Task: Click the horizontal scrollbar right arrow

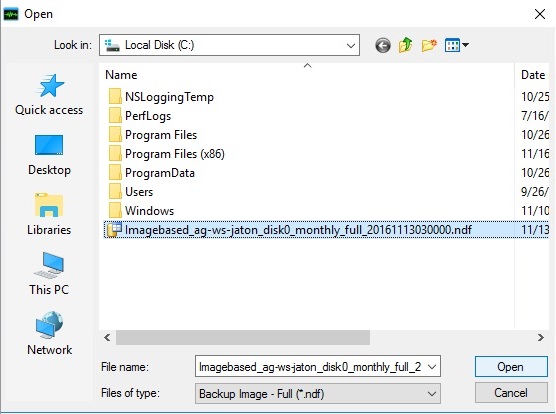Action: pyautogui.click(x=540, y=337)
